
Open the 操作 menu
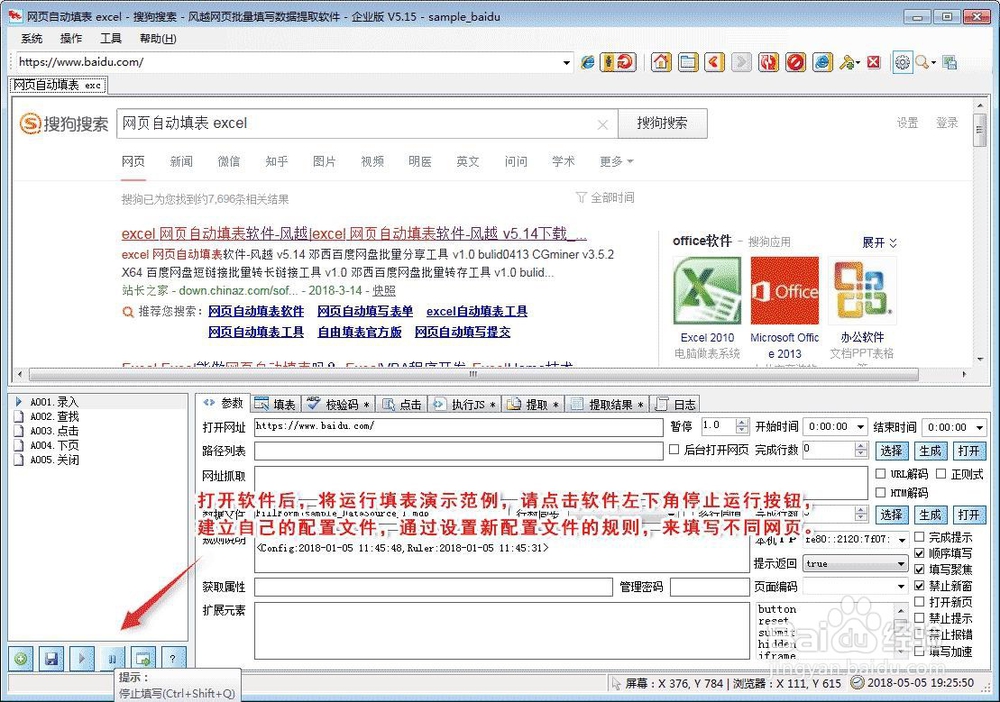tap(71, 38)
